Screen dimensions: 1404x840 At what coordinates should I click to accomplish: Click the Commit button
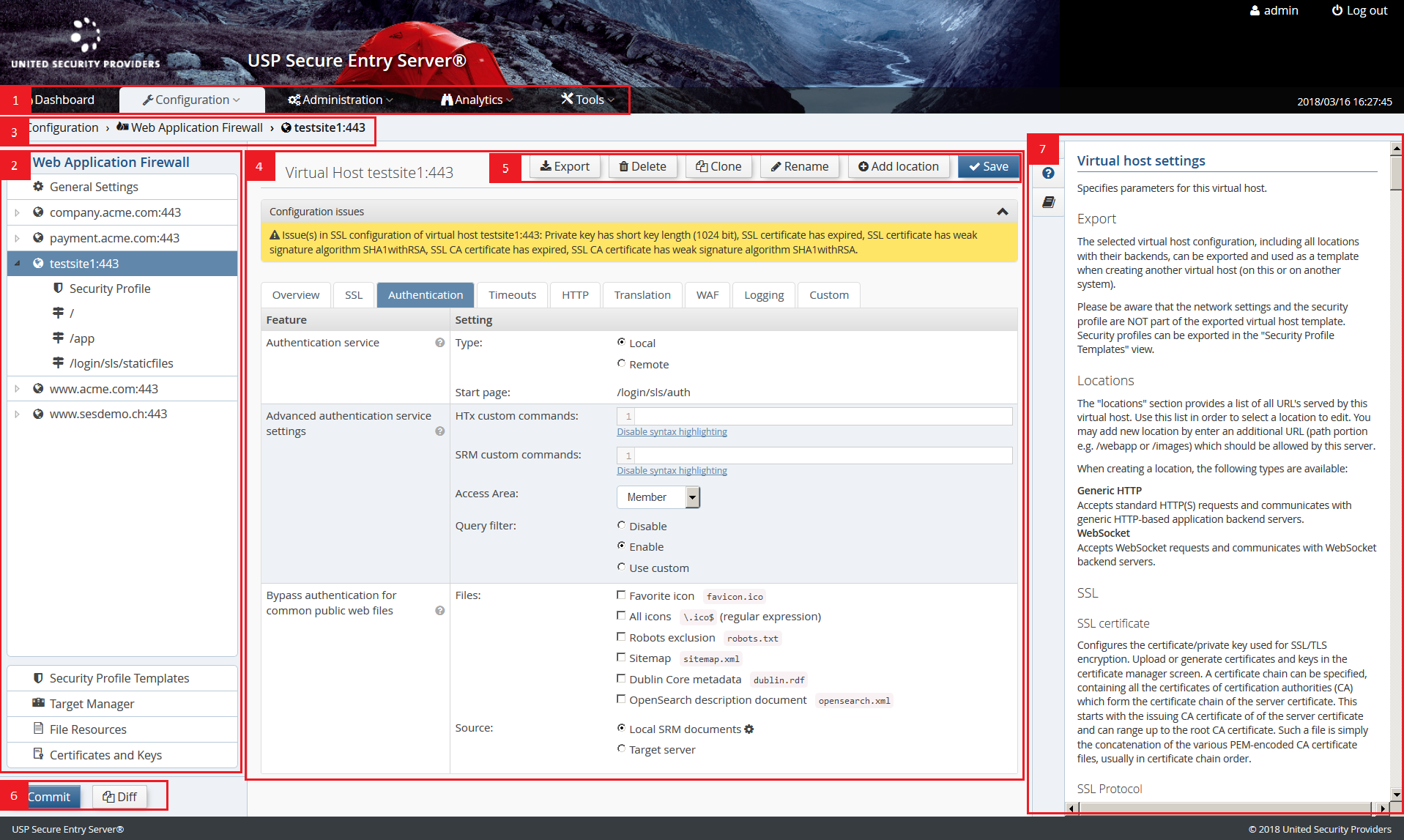(x=51, y=796)
